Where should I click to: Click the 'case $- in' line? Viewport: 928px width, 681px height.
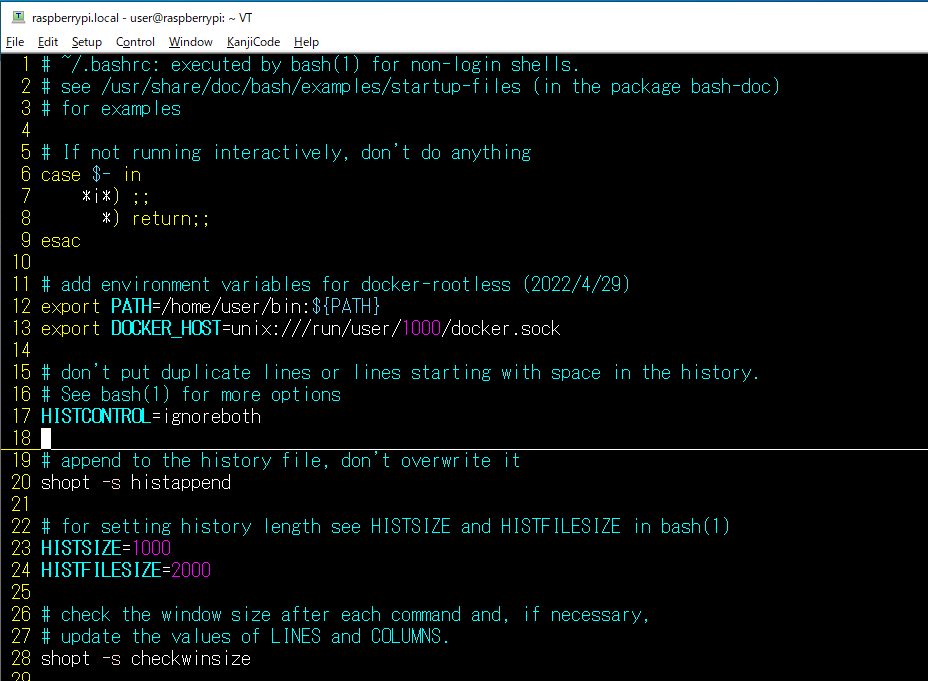(x=91, y=175)
